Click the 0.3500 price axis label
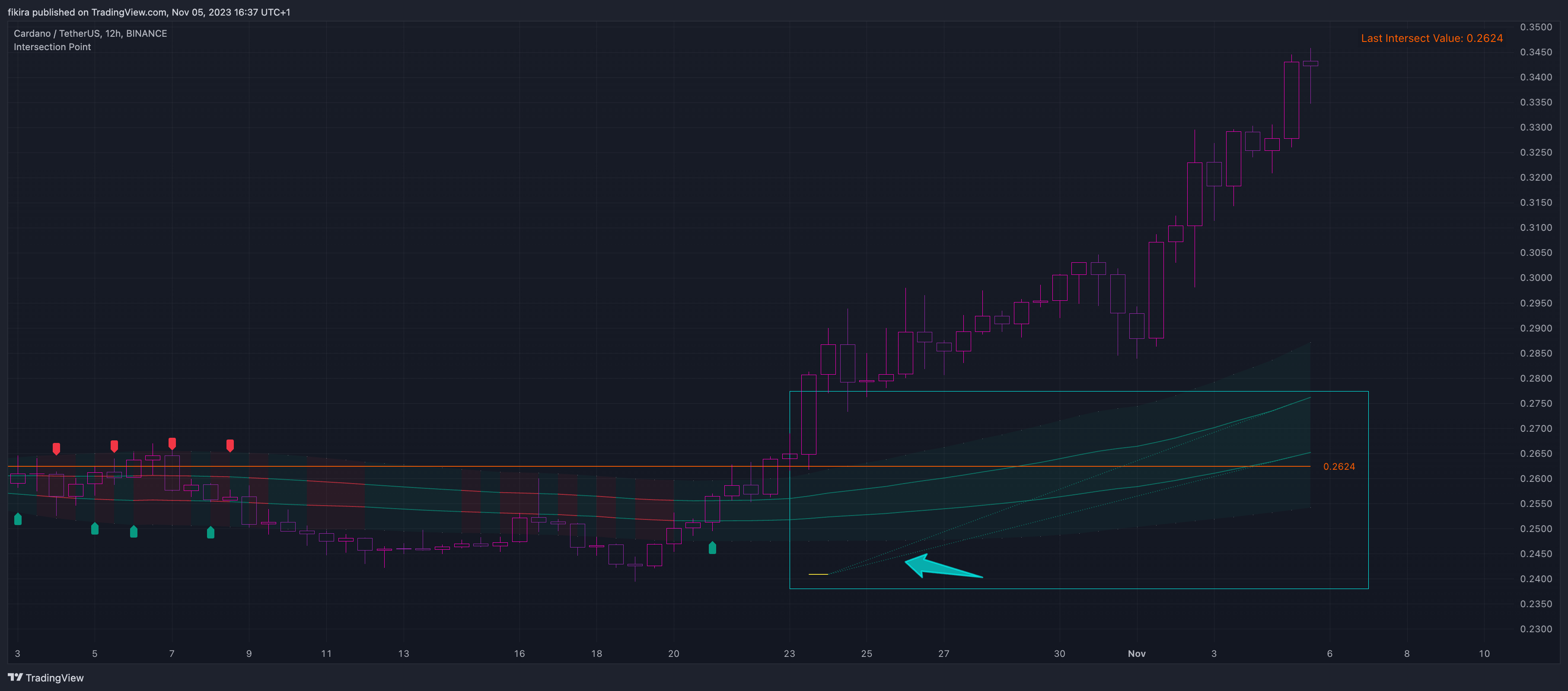Screen dimensions: 1568x691 coord(1536,27)
